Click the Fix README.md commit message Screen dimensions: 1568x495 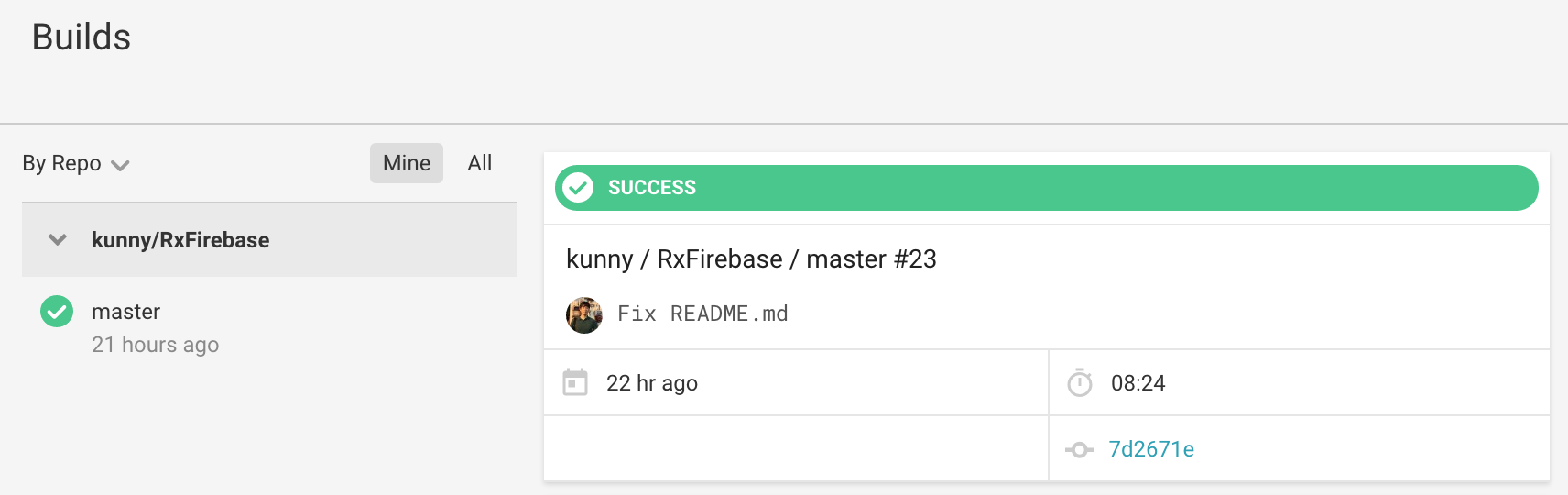[702, 313]
